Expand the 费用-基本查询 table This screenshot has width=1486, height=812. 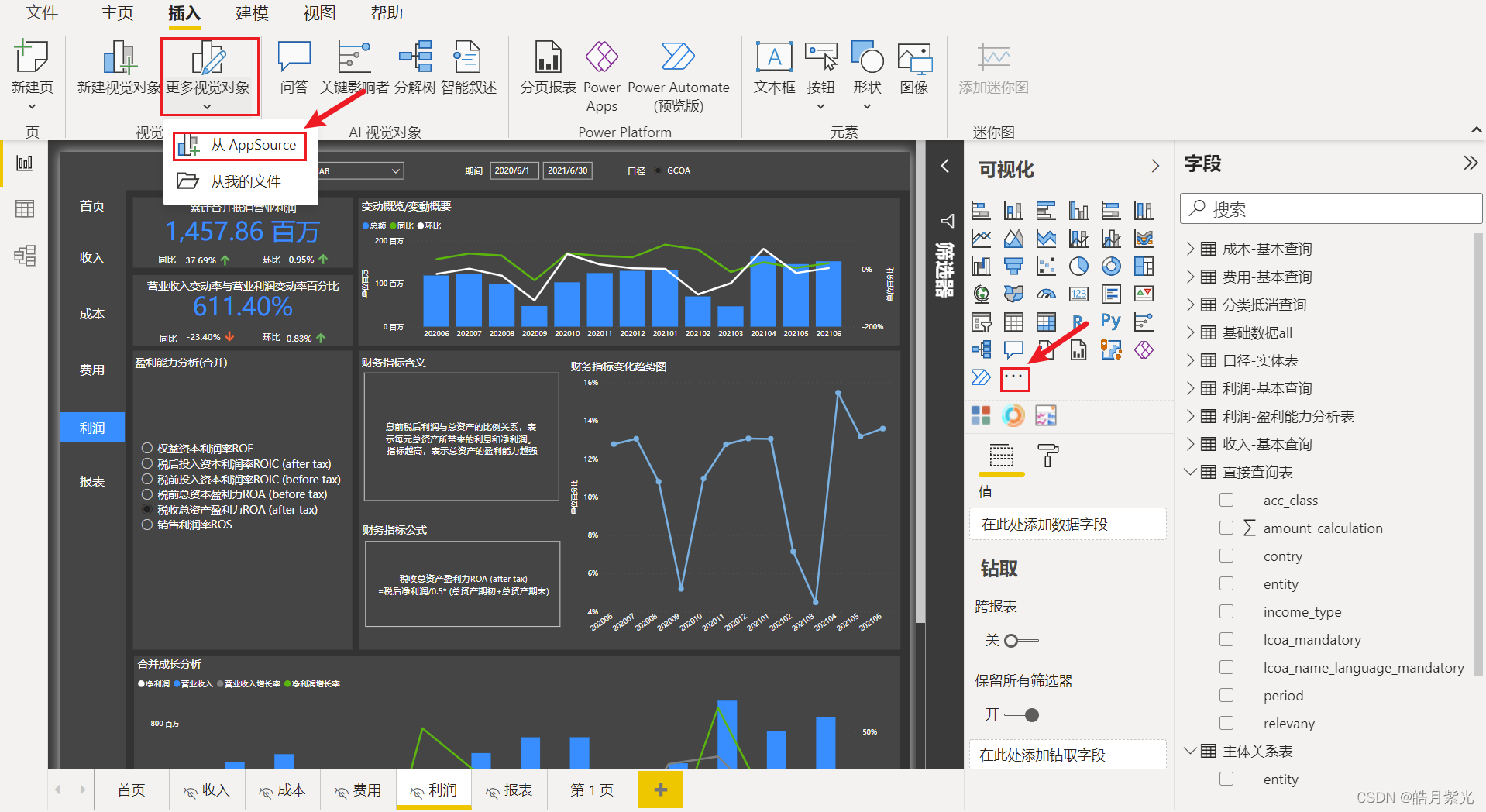coord(1191,277)
